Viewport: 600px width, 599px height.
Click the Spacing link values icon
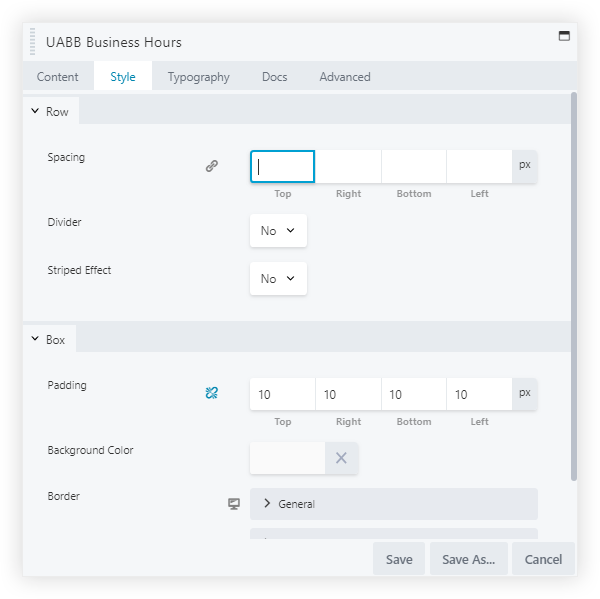tap(212, 166)
